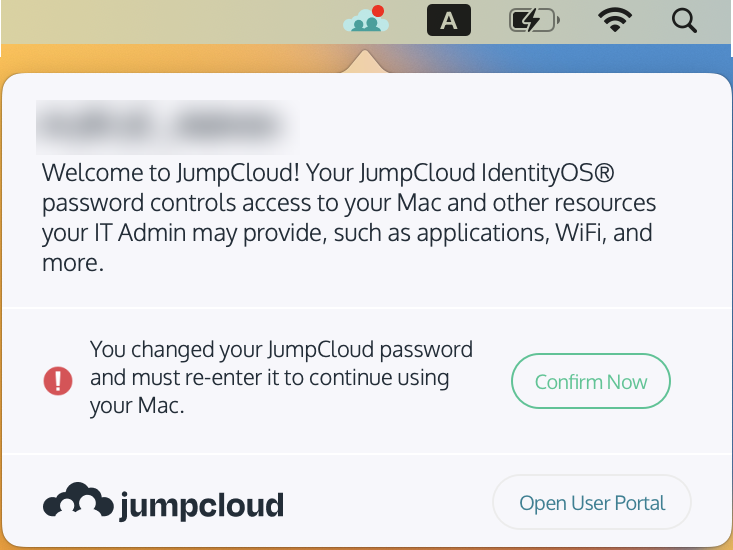Click empty footer space beside jumpcloud logo
Image resolution: width=733 pixels, height=550 pixels.
click(x=390, y=504)
